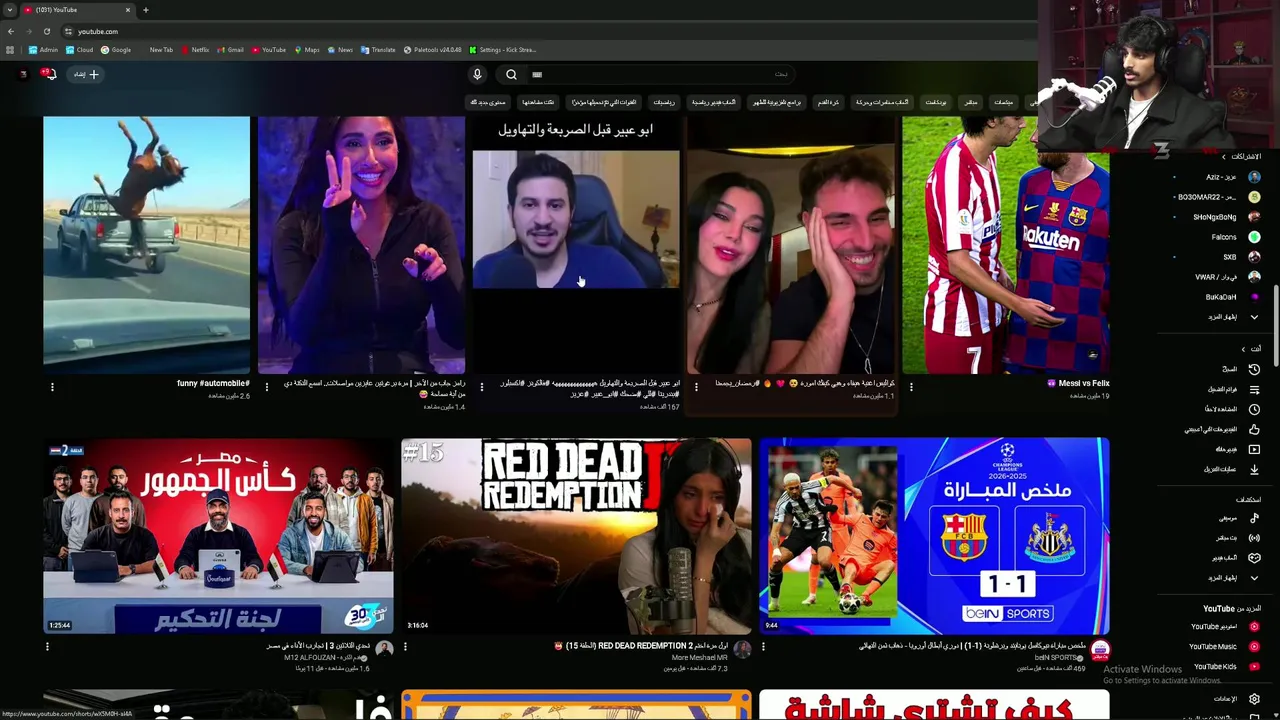Open the BO3OMAR22 channel subscription
This screenshot has height=720, width=1280.
[1218, 197]
